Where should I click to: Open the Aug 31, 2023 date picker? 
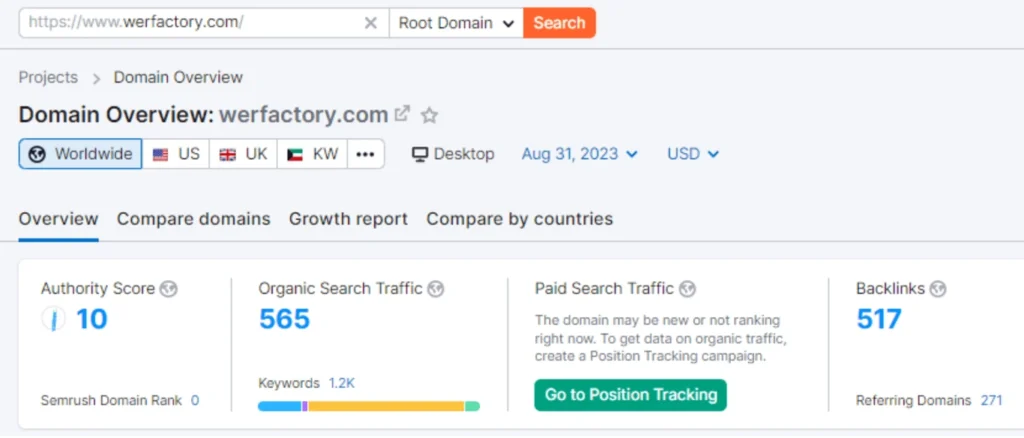pyautogui.click(x=579, y=154)
